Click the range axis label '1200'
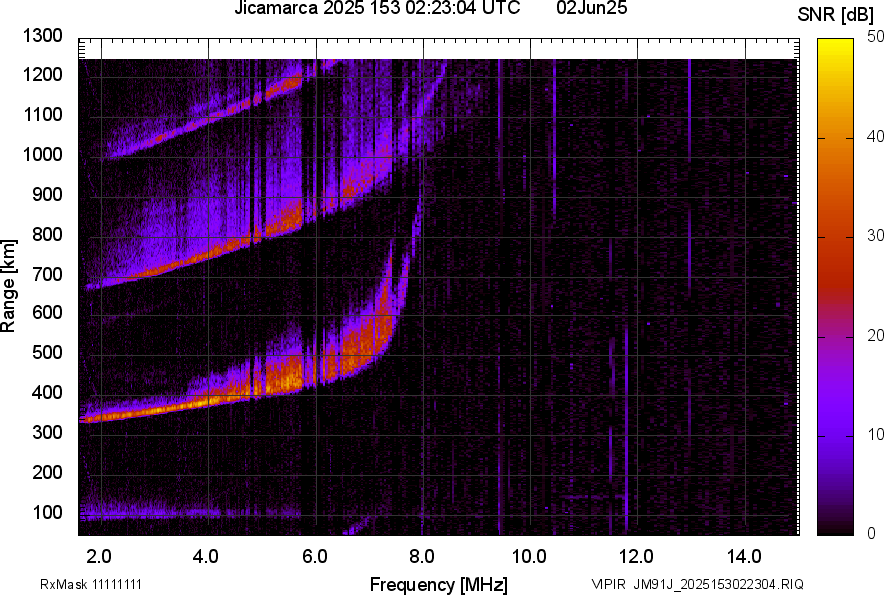The height and width of the screenshot is (595, 884). coord(42,74)
